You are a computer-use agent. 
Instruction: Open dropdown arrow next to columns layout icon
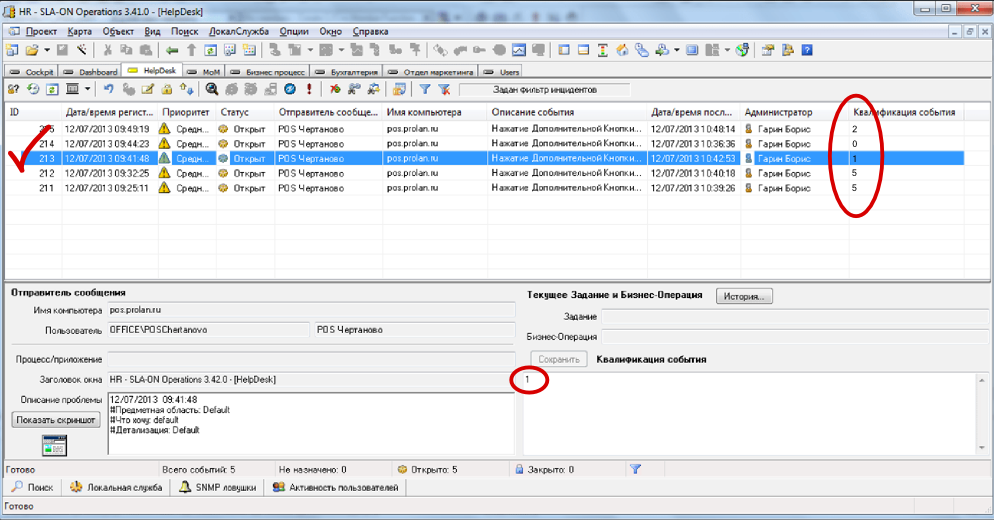click(x=87, y=89)
